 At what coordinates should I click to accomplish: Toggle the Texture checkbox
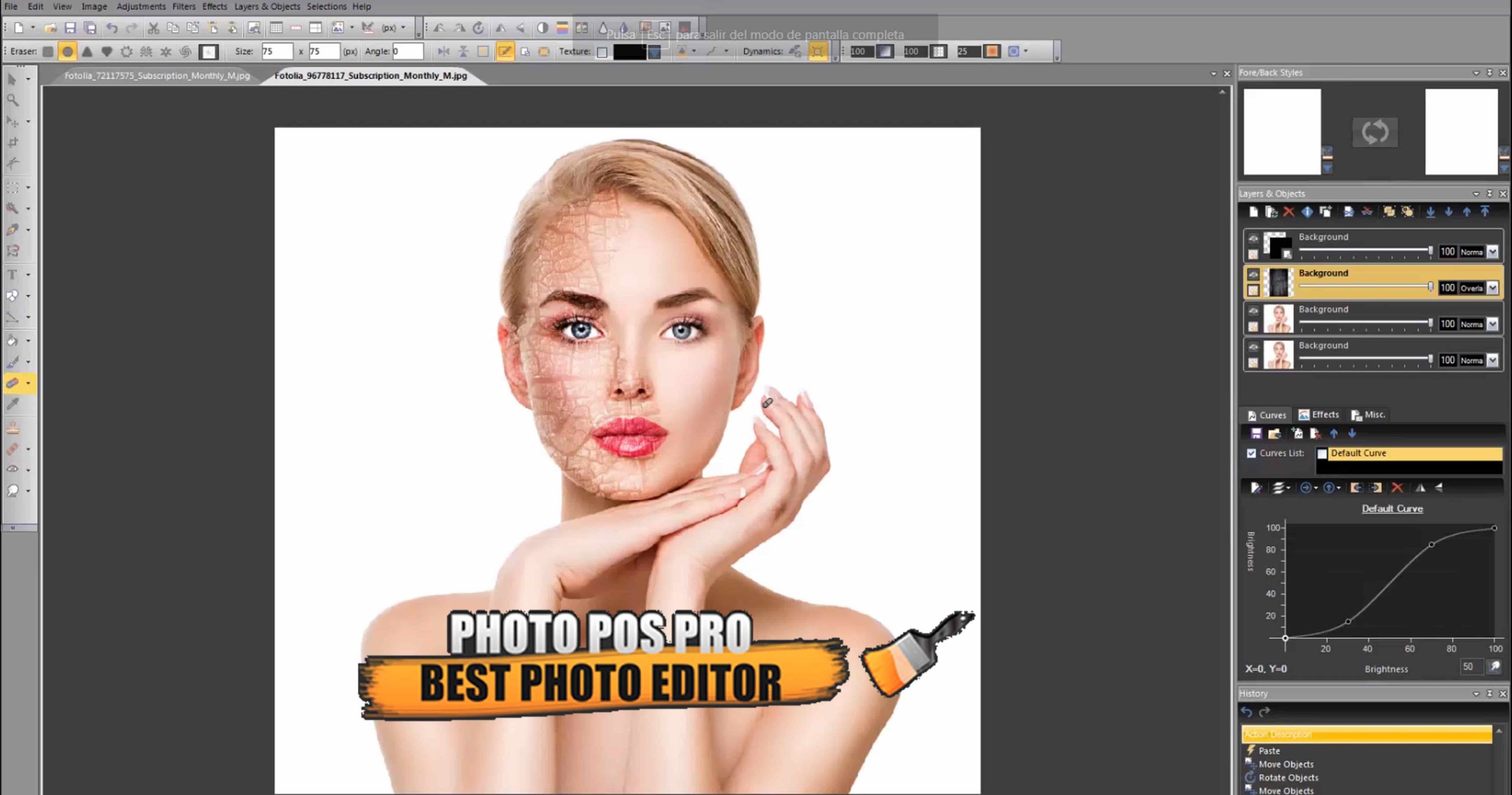tap(602, 52)
